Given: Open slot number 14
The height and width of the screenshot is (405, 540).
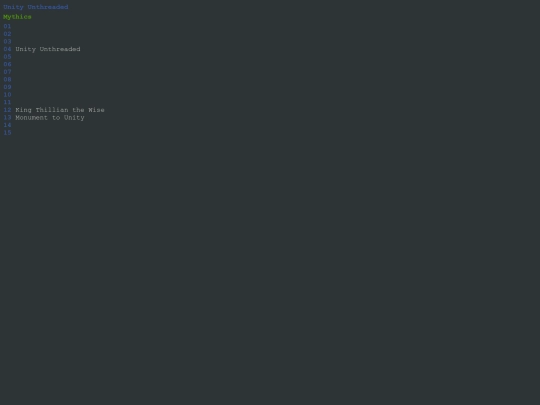Looking at the screenshot, I should [x=7, y=125].
